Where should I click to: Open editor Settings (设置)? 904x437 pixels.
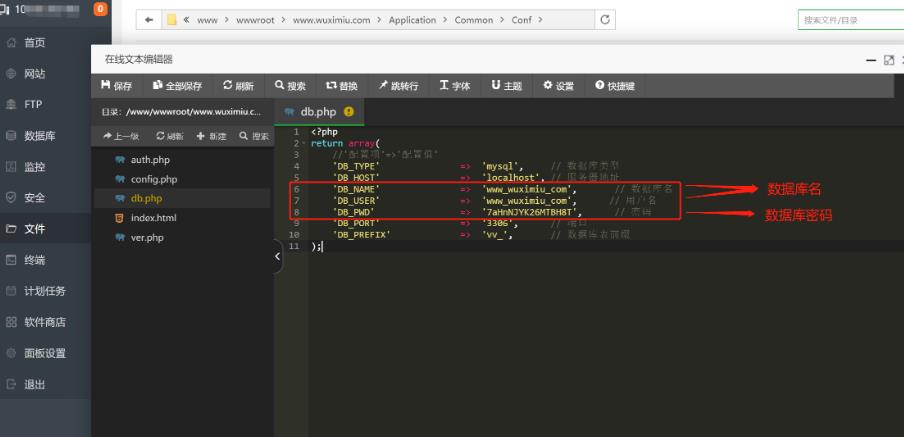(x=558, y=86)
